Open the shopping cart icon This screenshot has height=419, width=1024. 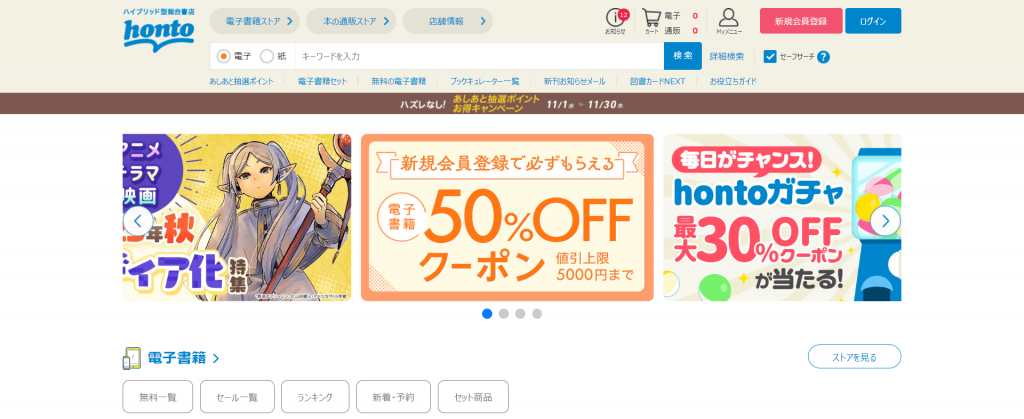652,21
